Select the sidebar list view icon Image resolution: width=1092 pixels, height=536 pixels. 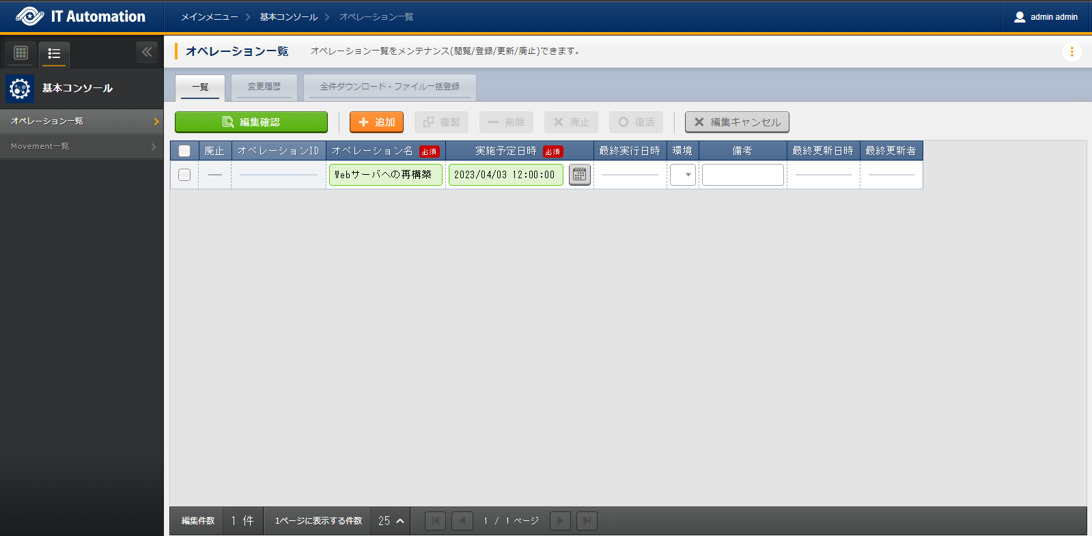coord(54,53)
